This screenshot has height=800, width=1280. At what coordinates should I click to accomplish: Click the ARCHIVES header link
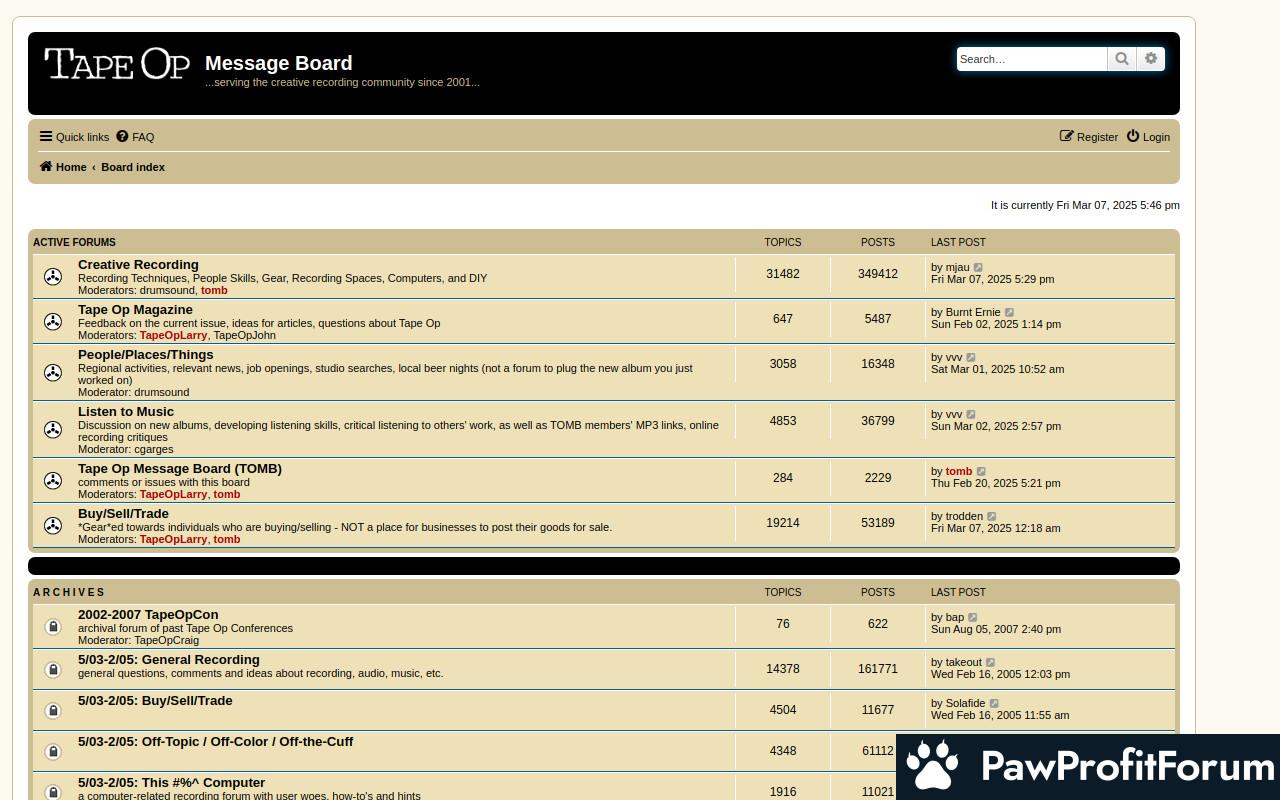[x=69, y=593]
